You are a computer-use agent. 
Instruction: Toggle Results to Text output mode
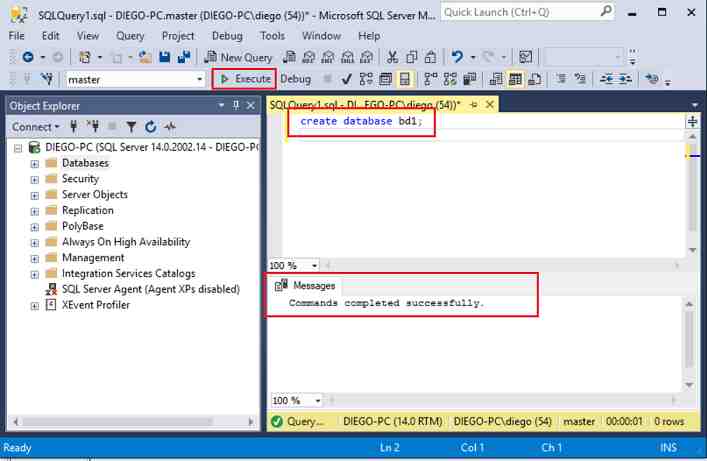(x=496, y=80)
